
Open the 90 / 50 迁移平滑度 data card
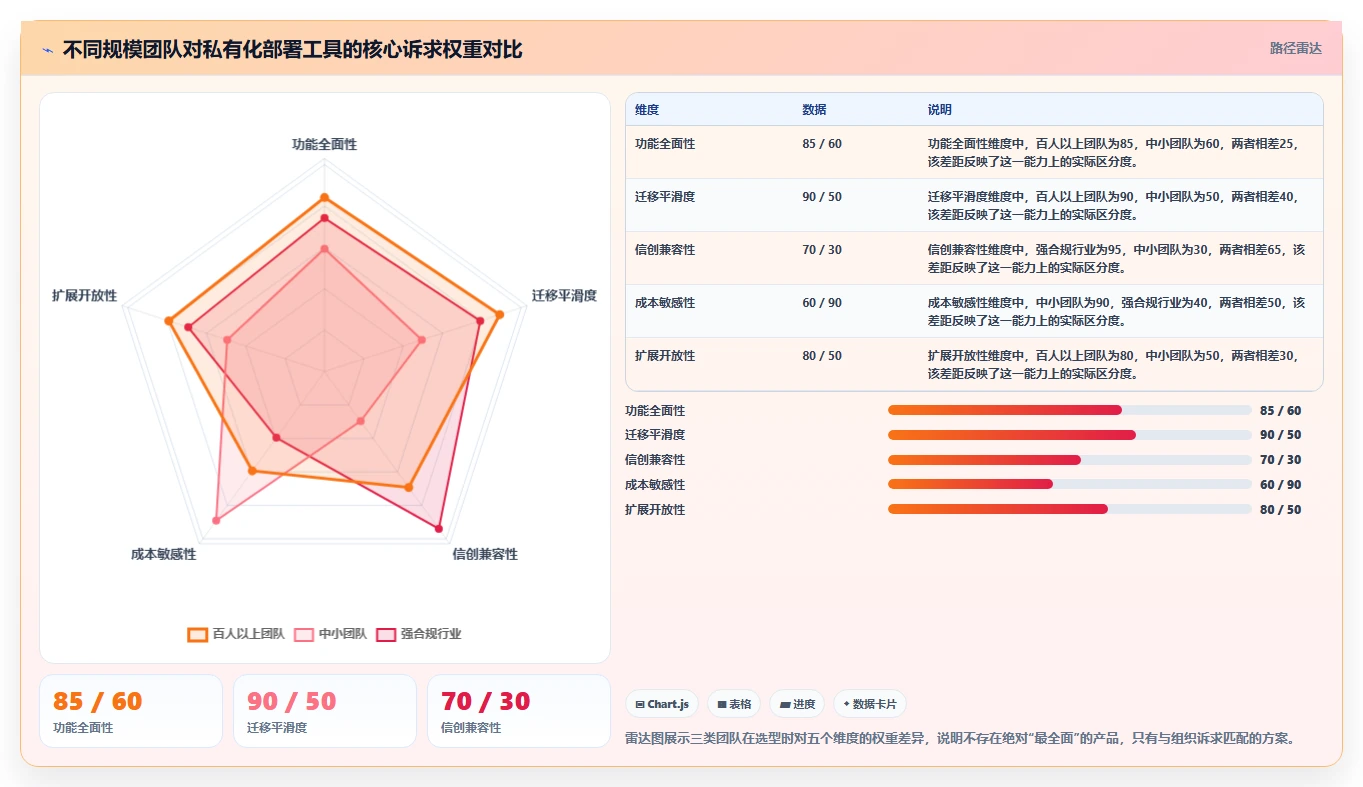[x=325, y=711]
